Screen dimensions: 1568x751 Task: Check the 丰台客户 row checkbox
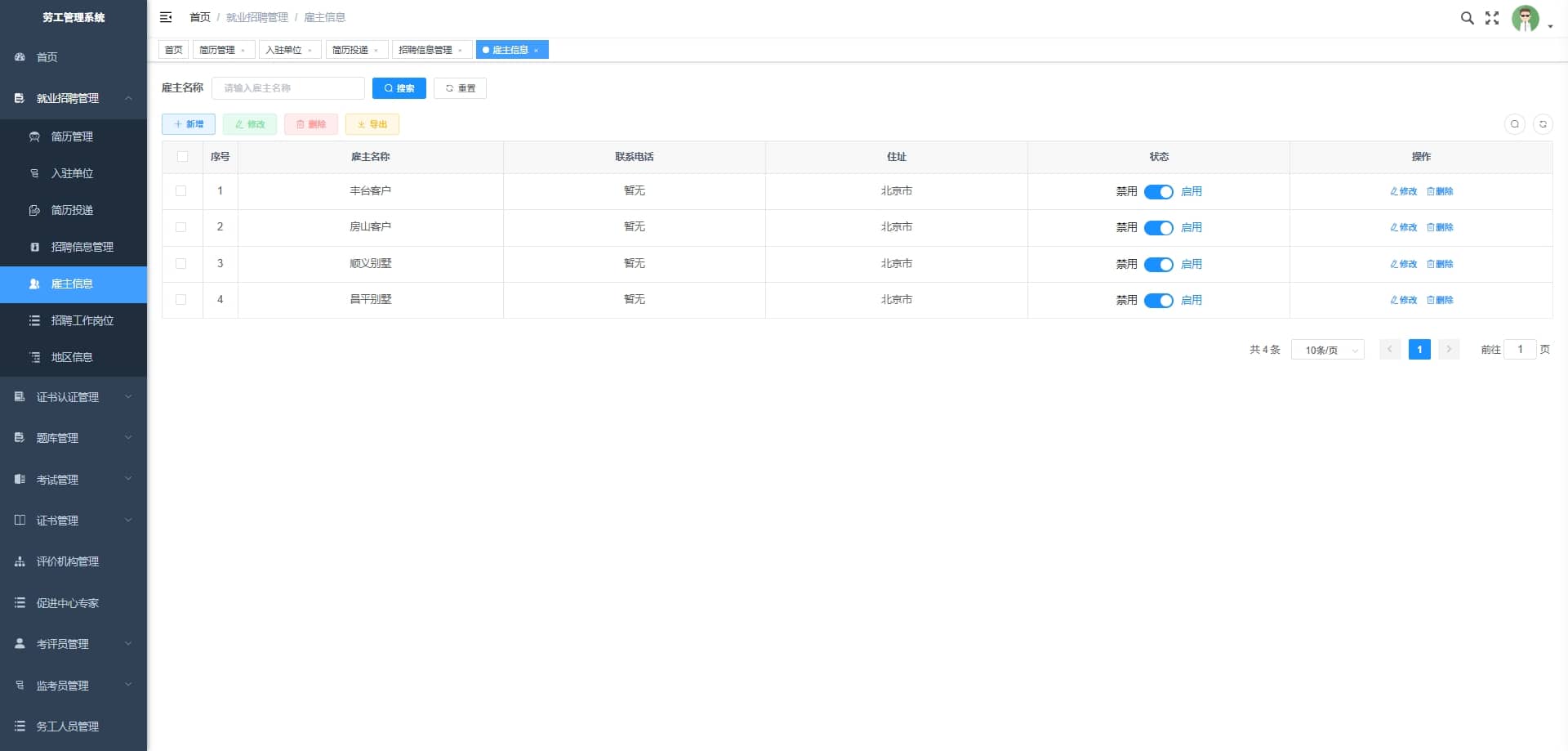tap(181, 191)
